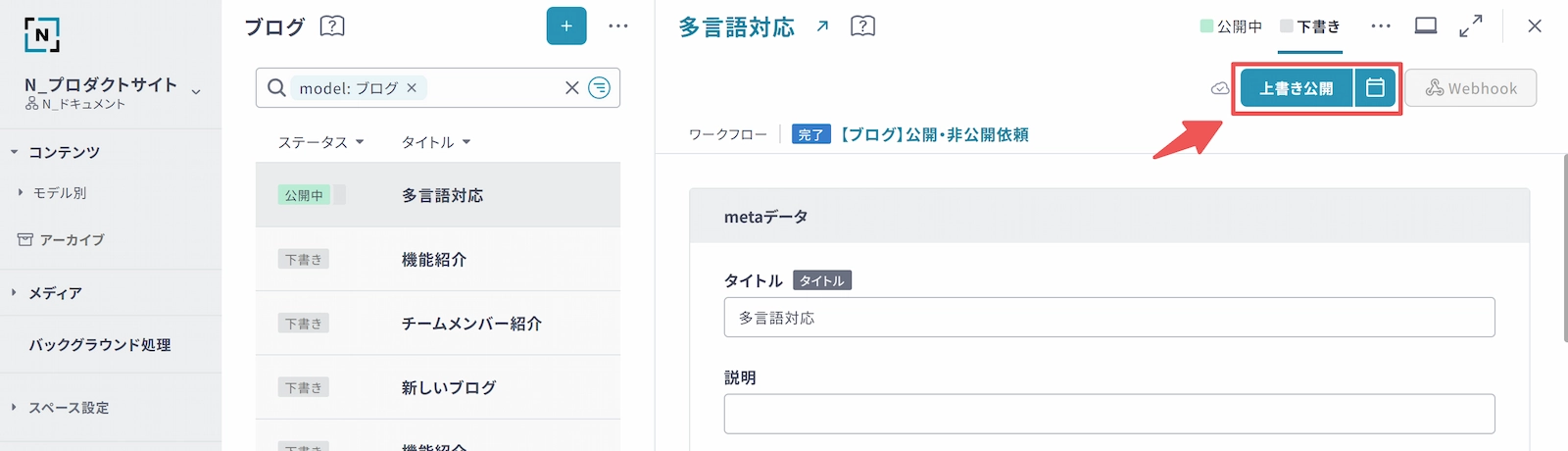Screen dimensions: 1568x451
Task: Click the 説明 input field
Action: pos(1108,414)
